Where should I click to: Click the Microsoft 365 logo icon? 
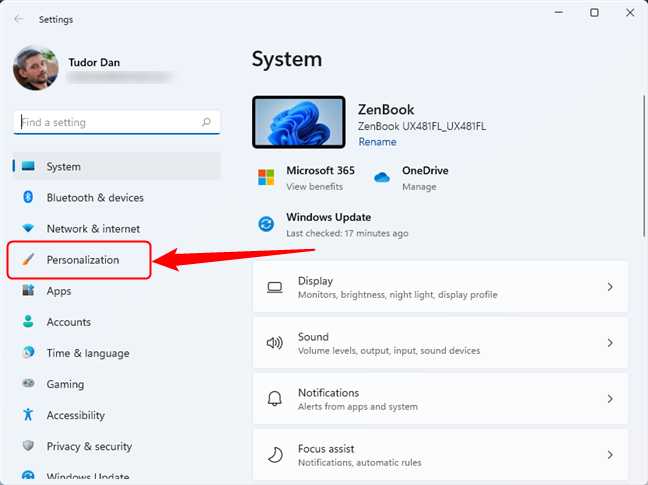click(x=266, y=177)
